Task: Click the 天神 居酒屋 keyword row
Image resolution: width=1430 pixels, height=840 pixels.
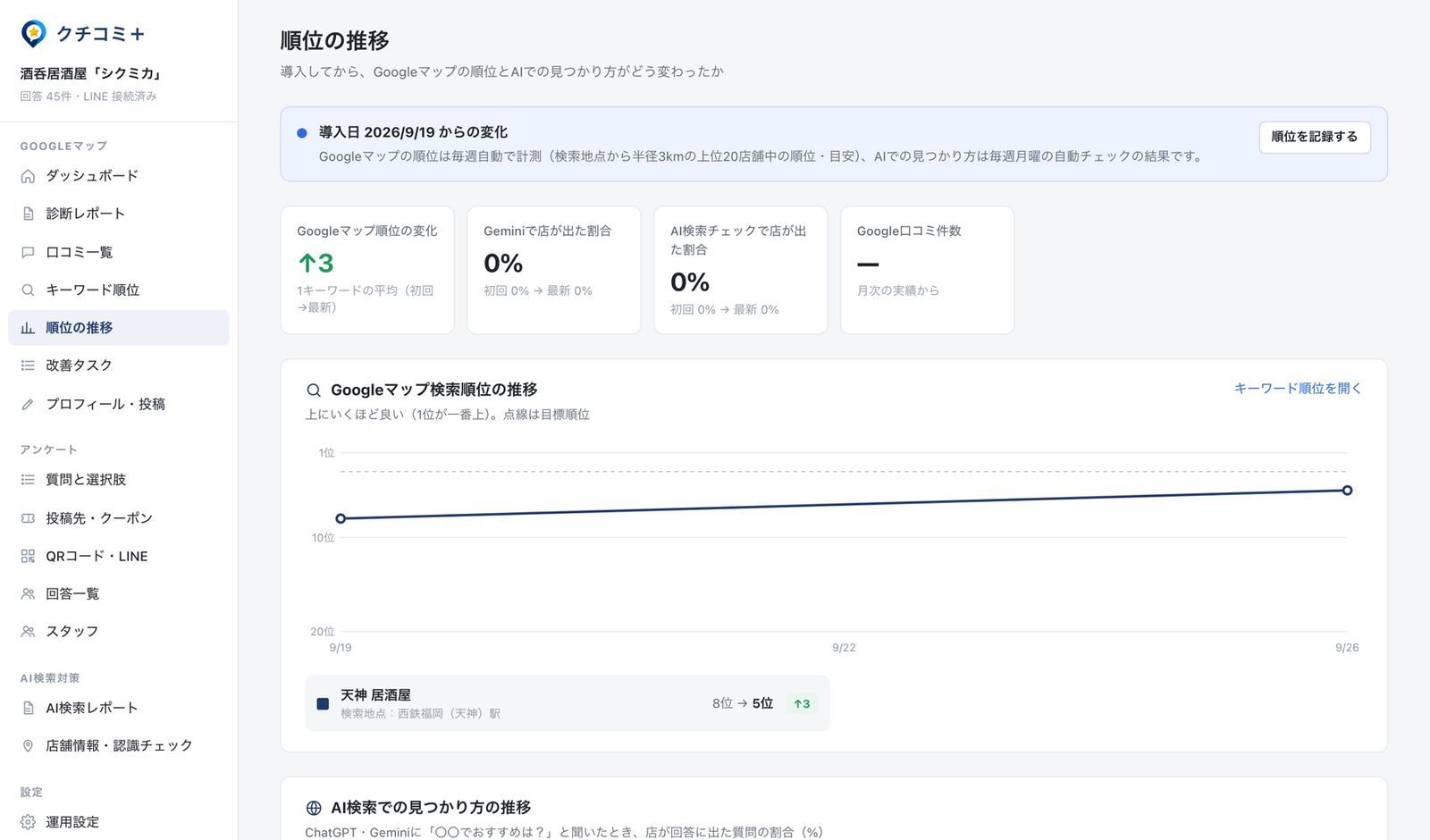Action: [x=567, y=703]
